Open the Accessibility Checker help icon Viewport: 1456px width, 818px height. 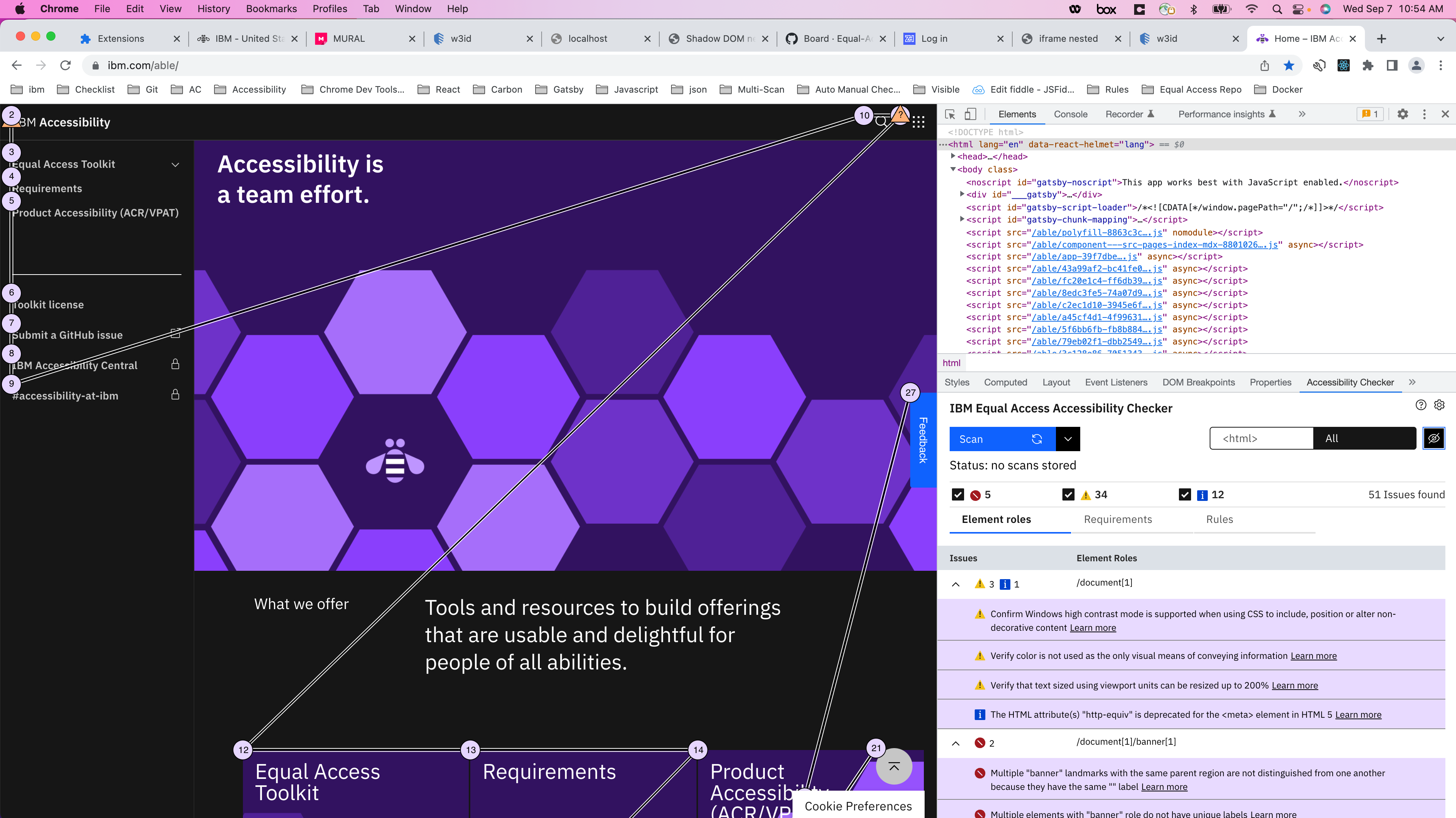pyautogui.click(x=1421, y=405)
